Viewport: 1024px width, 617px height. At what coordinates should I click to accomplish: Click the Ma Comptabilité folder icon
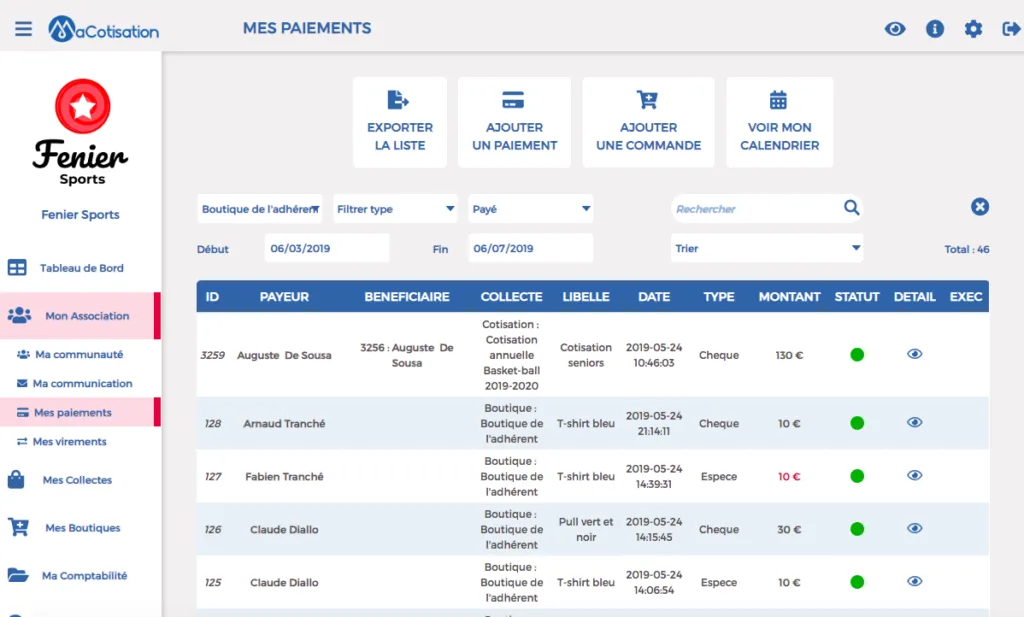(18, 575)
